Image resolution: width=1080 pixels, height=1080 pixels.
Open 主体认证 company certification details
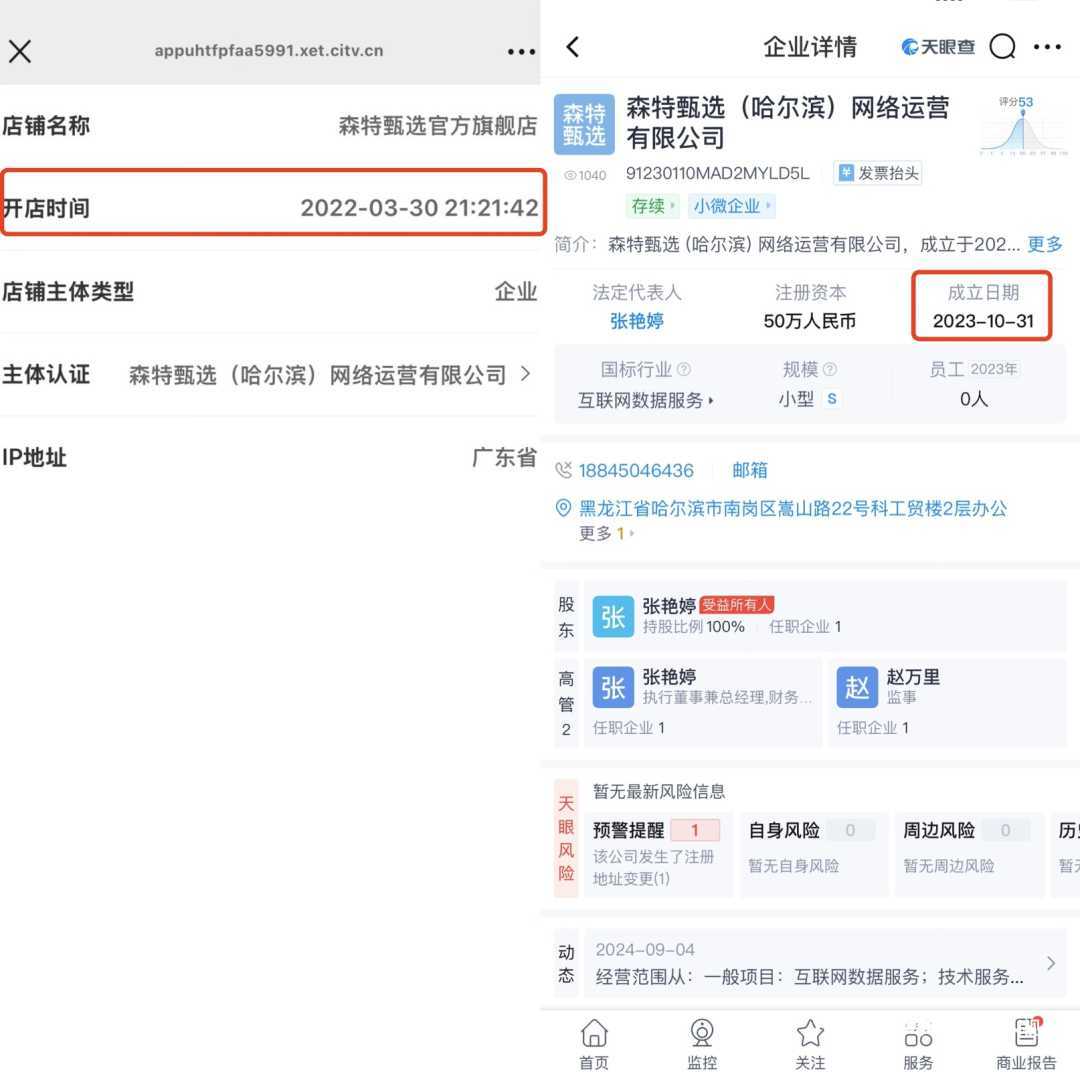point(269,375)
